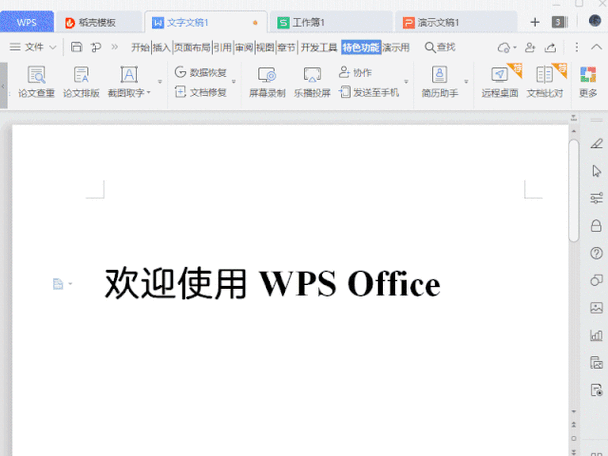
Task: Start 数据恢复 data recovery
Action: pyautogui.click(x=200, y=73)
